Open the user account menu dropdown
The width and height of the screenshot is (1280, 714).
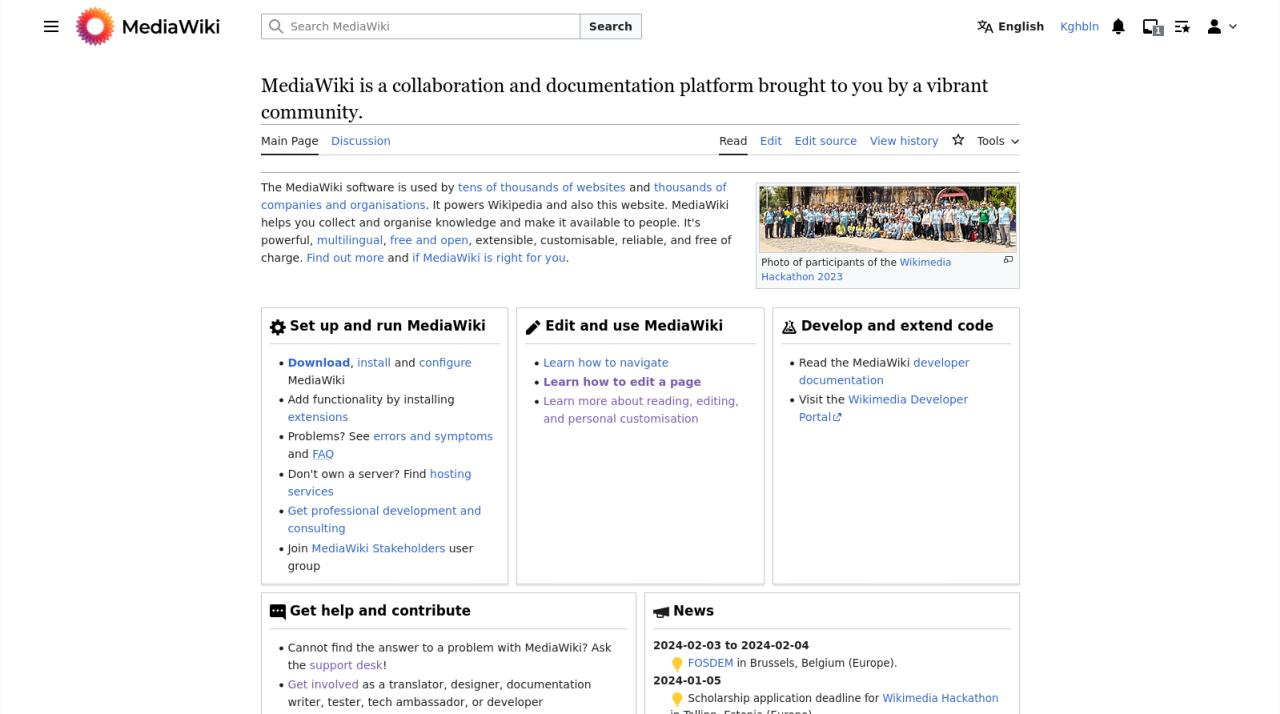1221,27
